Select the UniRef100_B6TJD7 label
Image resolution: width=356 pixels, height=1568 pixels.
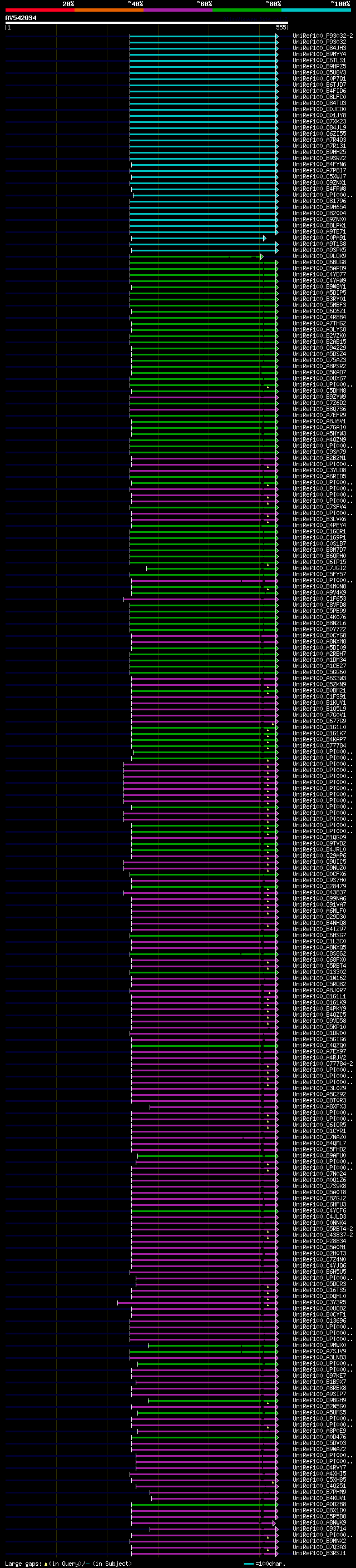[x=319, y=85]
